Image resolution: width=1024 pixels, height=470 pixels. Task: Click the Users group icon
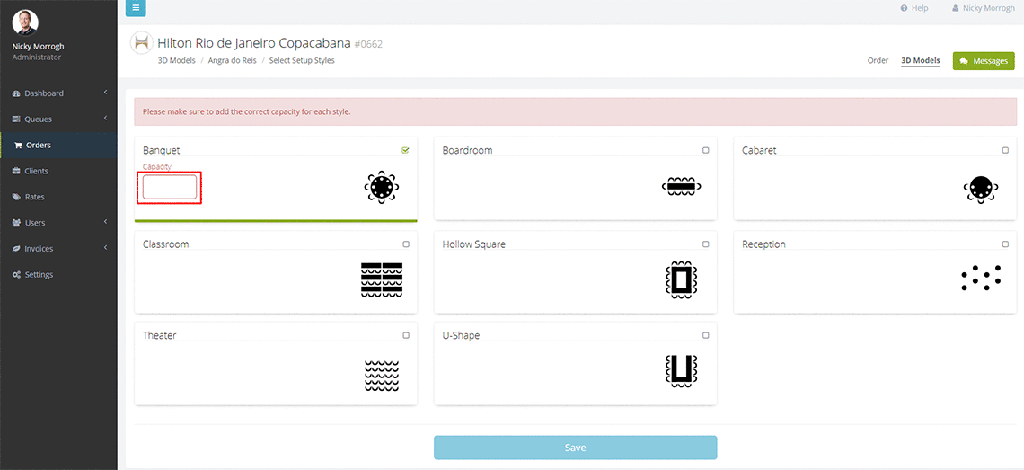17,223
